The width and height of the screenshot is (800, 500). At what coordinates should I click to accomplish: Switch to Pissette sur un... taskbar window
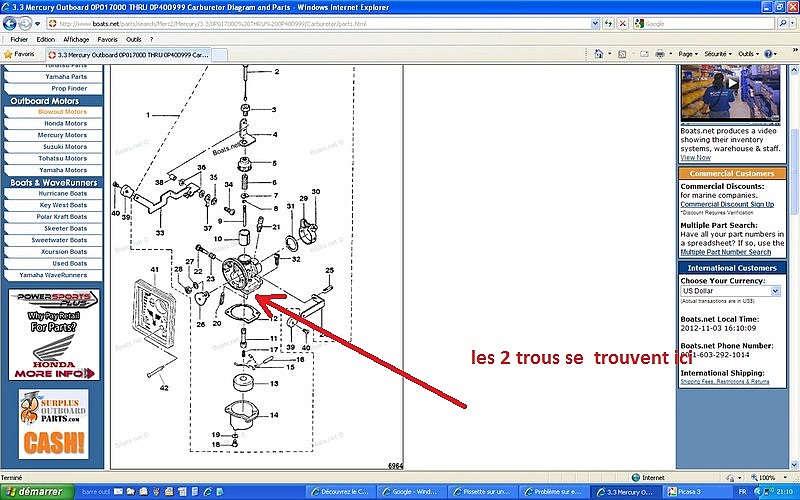click(481, 492)
